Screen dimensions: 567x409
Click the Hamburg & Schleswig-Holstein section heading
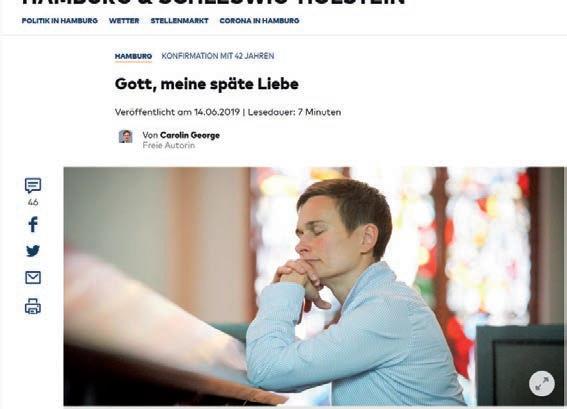click(x=214, y=2)
